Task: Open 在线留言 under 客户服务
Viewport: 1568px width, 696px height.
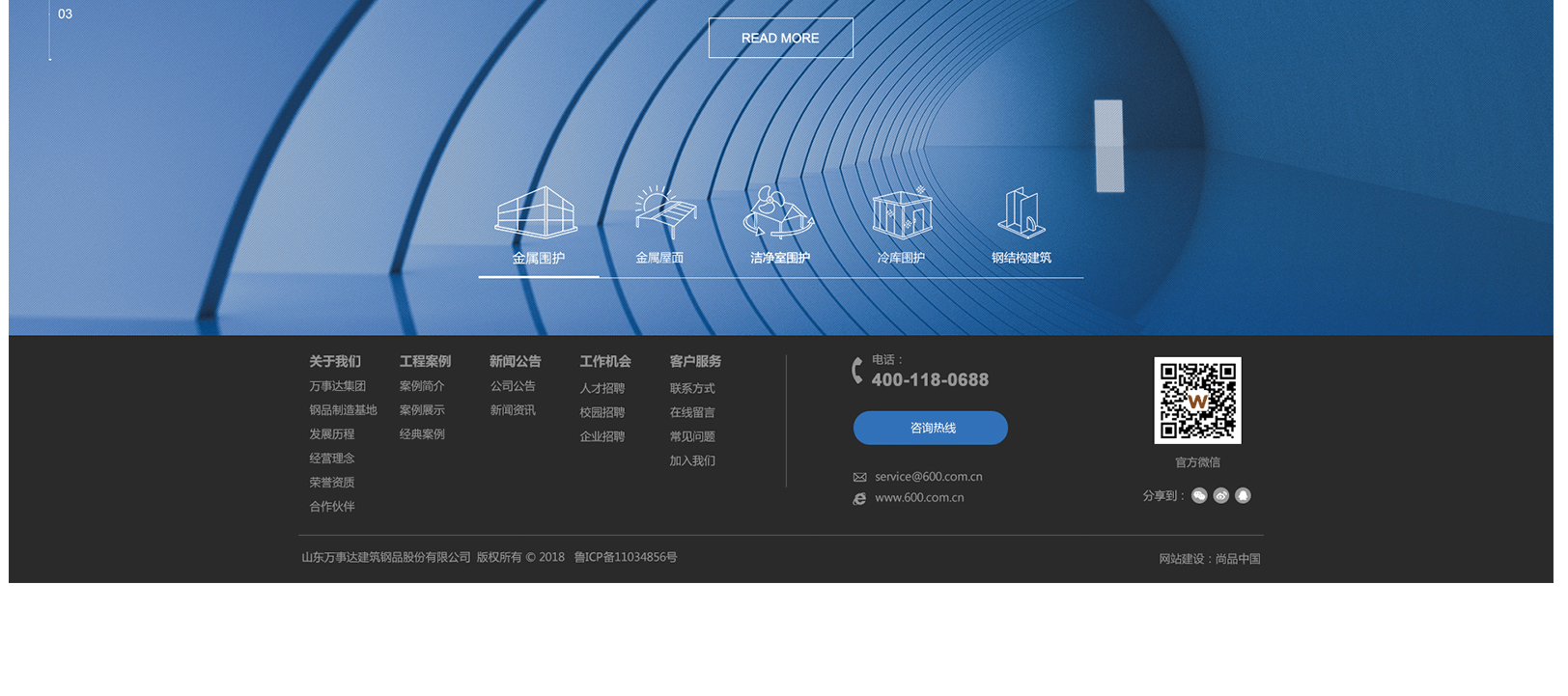Action: (x=692, y=412)
